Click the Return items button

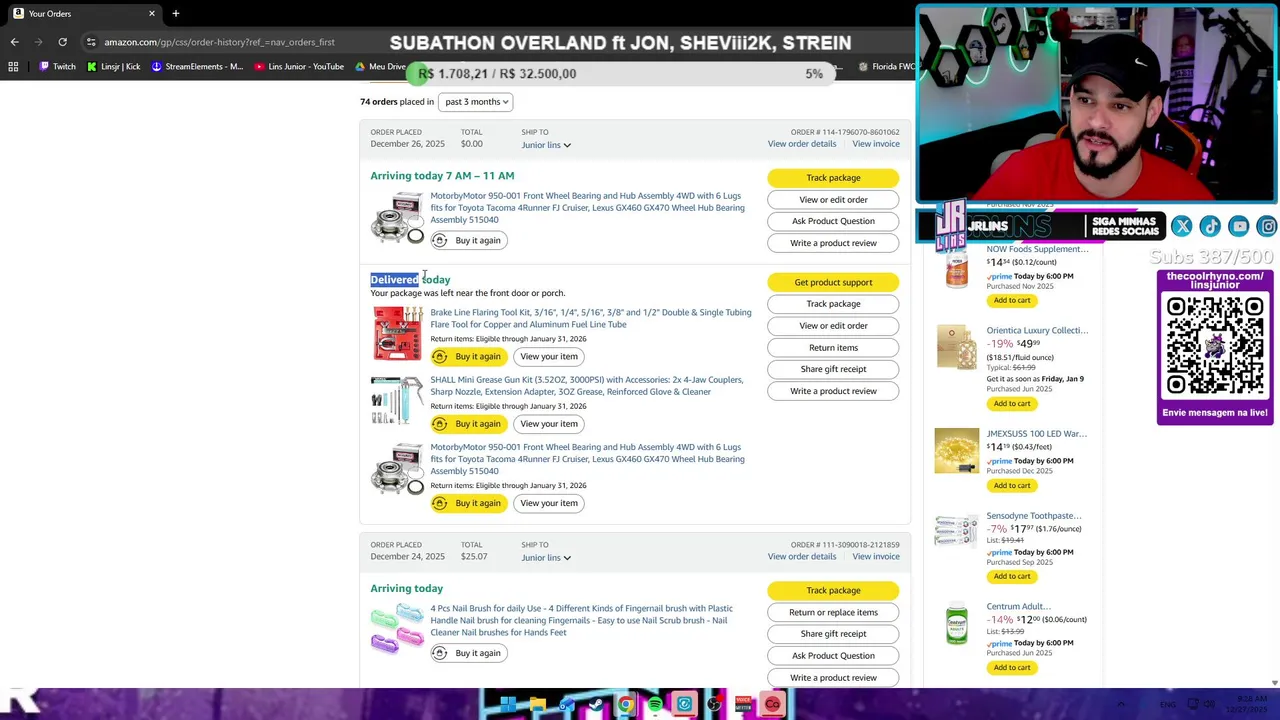coord(833,348)
